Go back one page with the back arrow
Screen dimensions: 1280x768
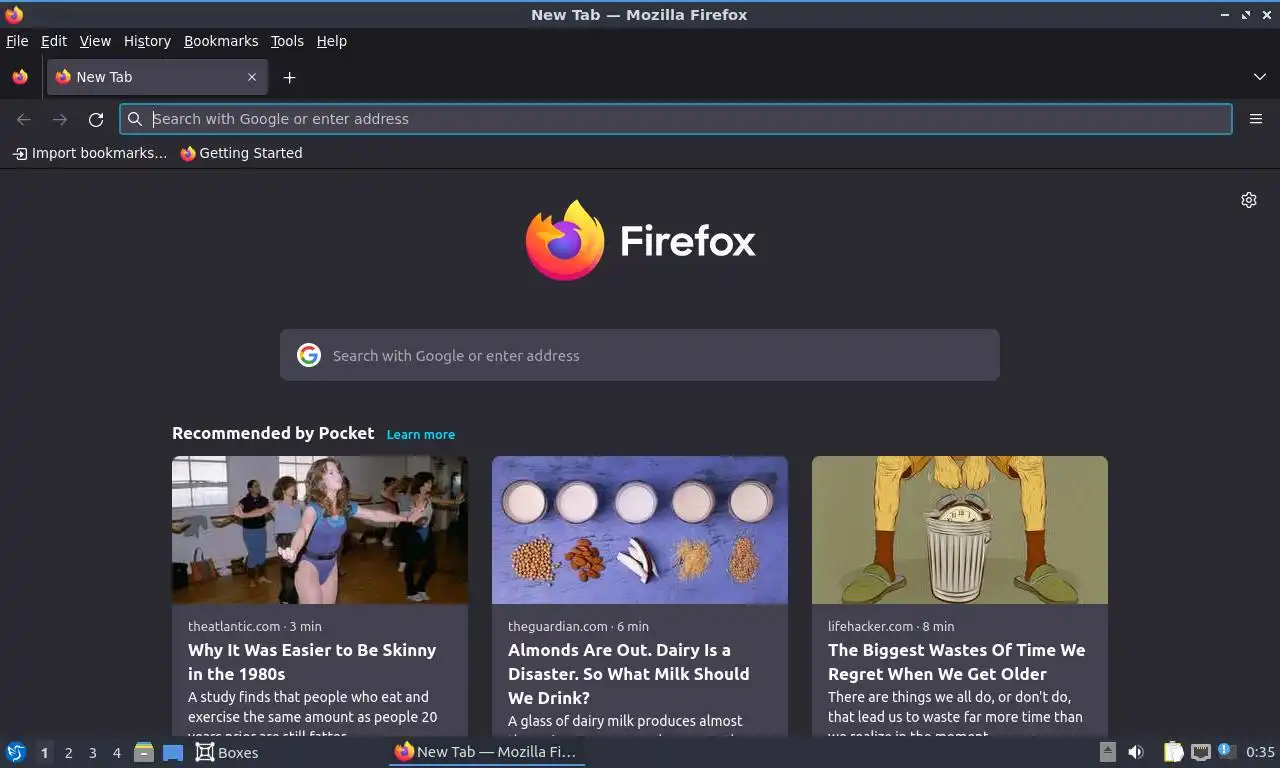tap(24, 119)
